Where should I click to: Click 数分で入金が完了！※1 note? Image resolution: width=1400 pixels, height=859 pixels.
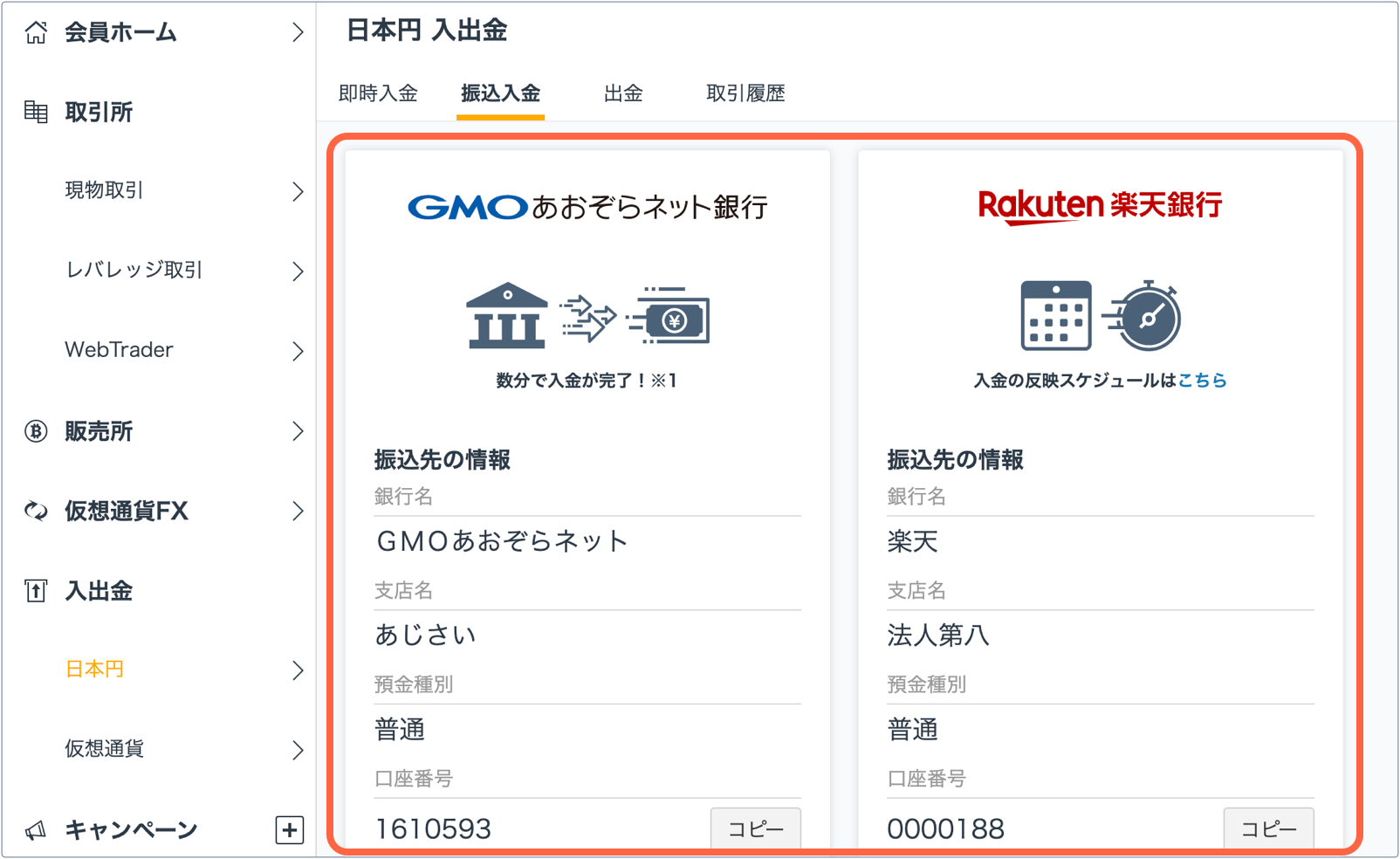coord(587,381)
